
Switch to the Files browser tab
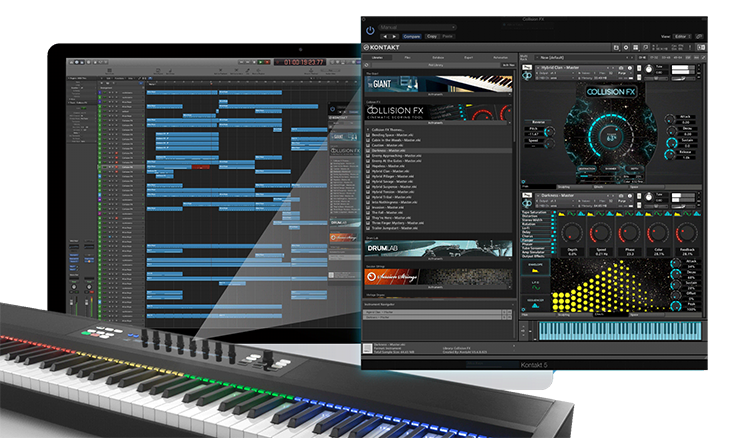coord(407,57)
